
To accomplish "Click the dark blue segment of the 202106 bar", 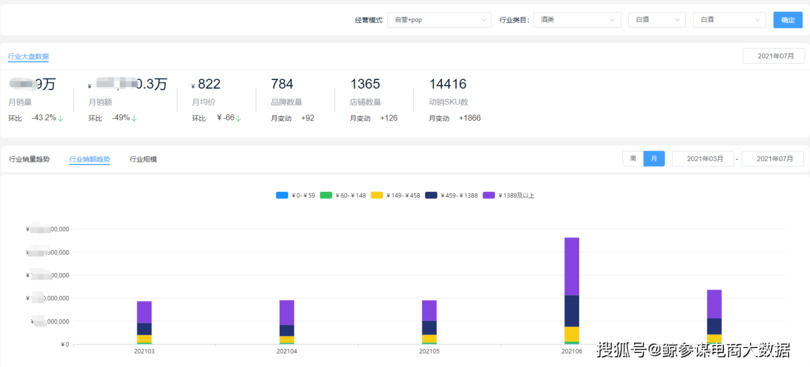I will 571,311.
